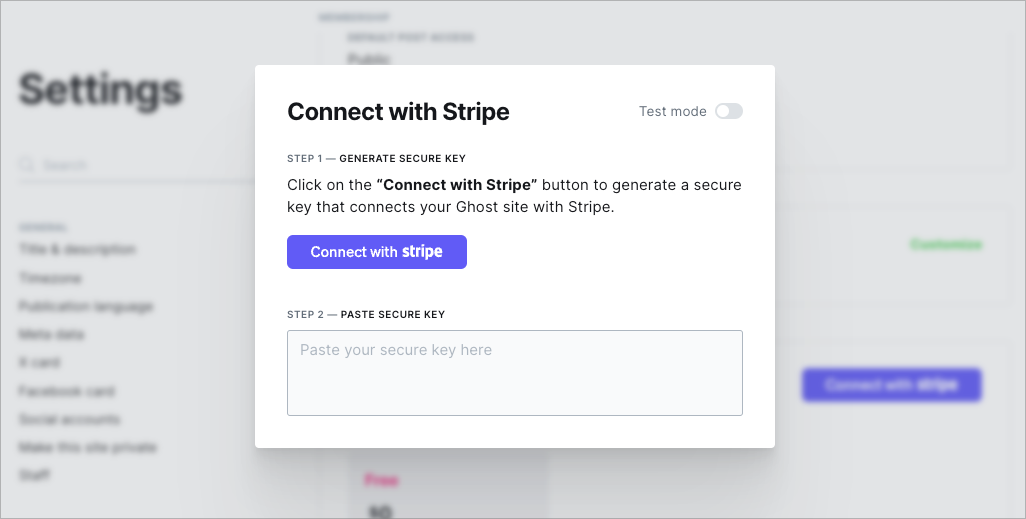Open Publication language settings item

click(x=86, y=306)
